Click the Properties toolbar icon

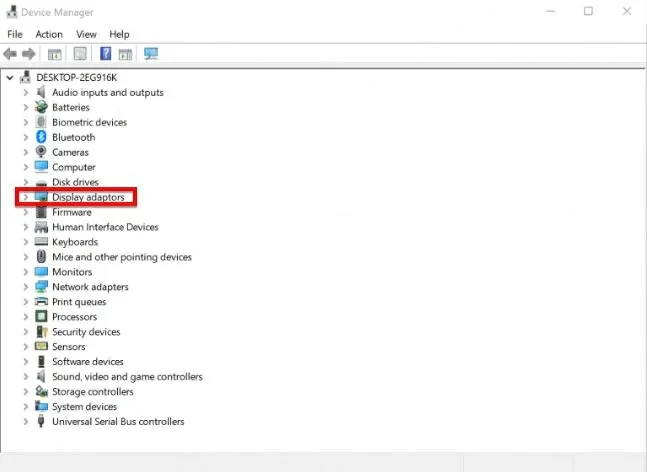coord(80,54)
